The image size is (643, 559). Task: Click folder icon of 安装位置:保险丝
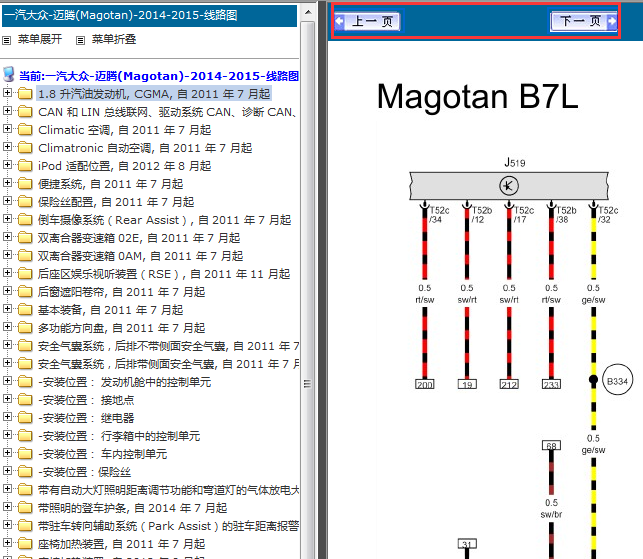25,472
